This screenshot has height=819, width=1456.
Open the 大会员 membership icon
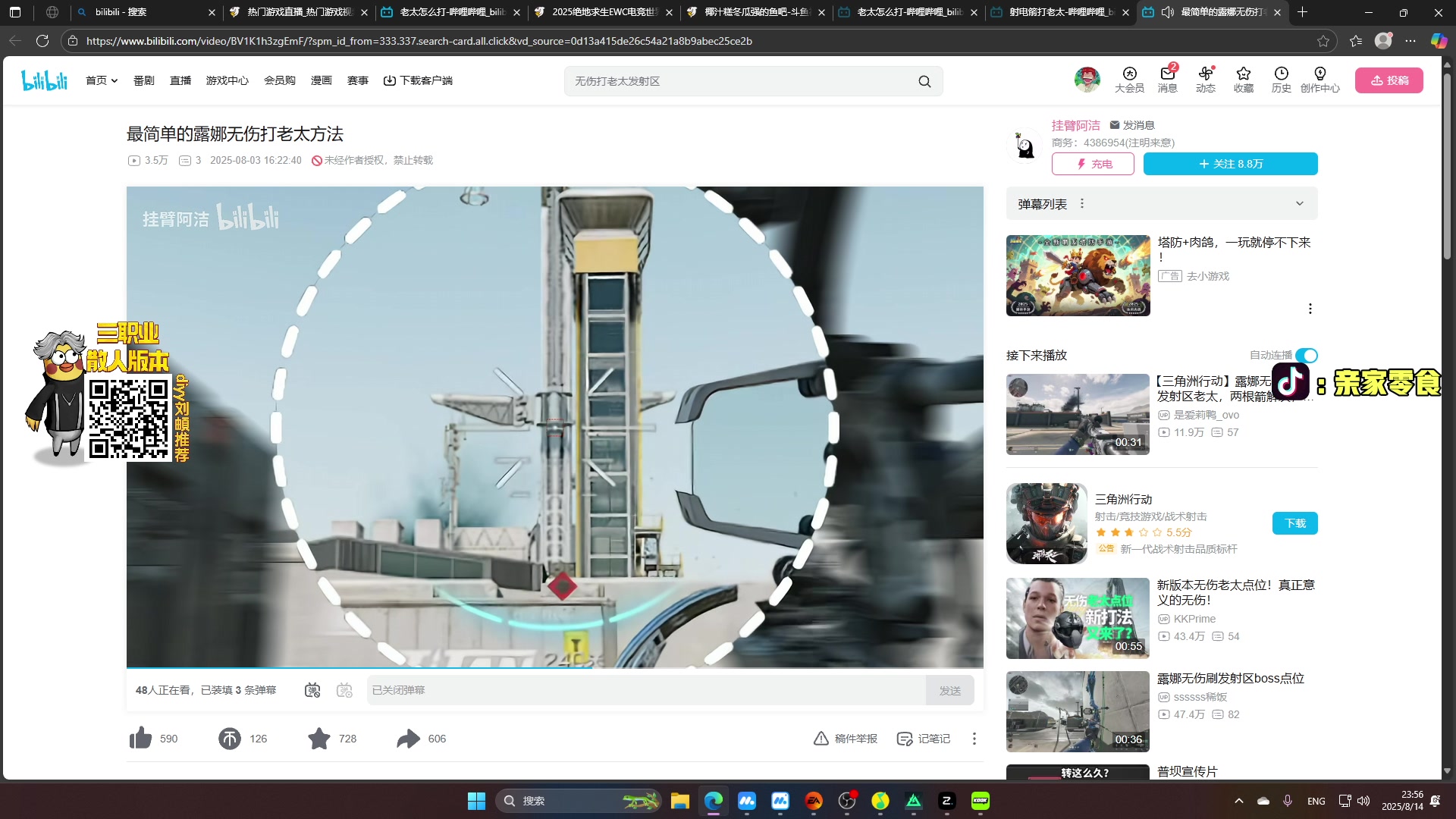pos(1129,80)
